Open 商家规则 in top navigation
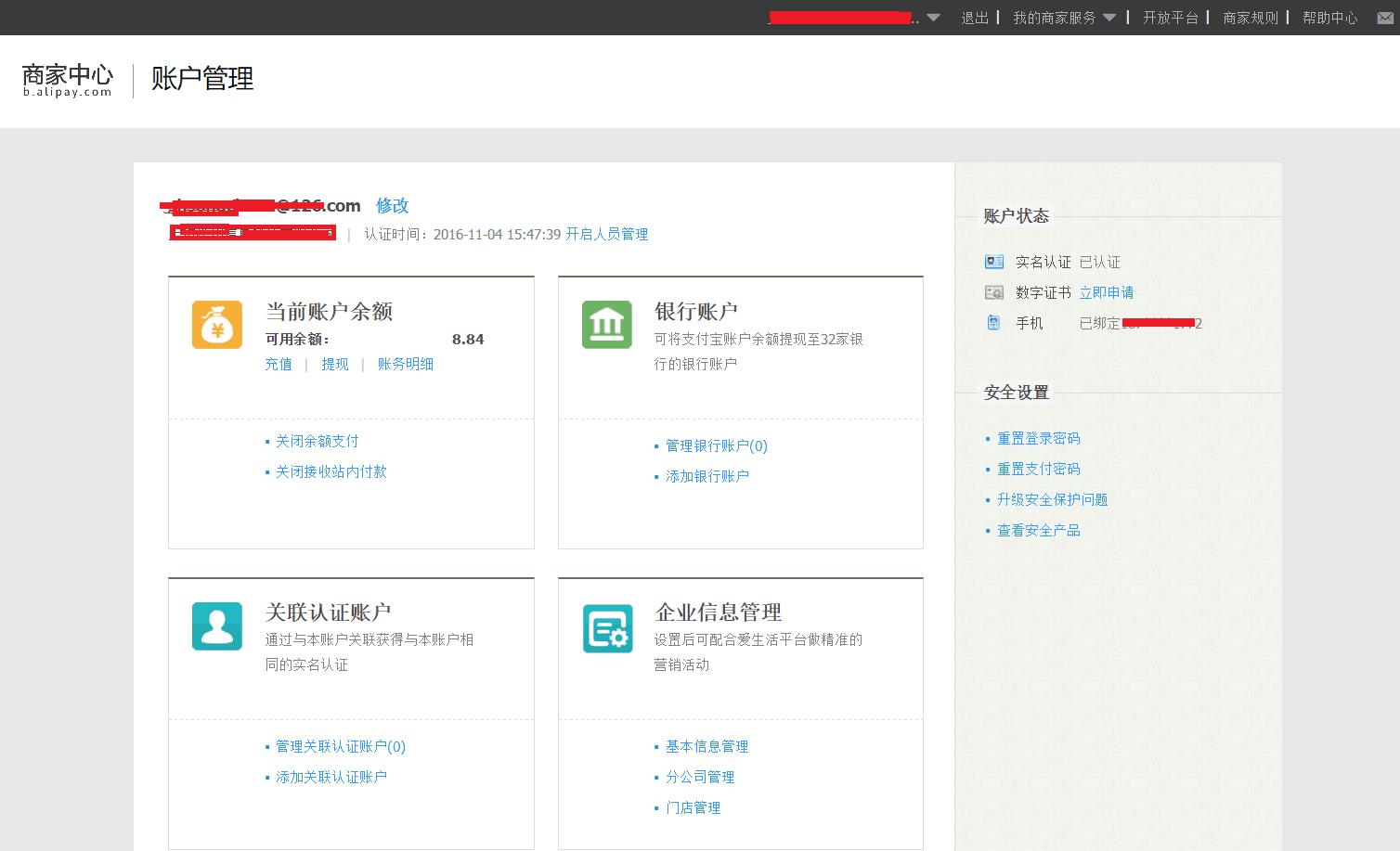 pos(1251,18)
